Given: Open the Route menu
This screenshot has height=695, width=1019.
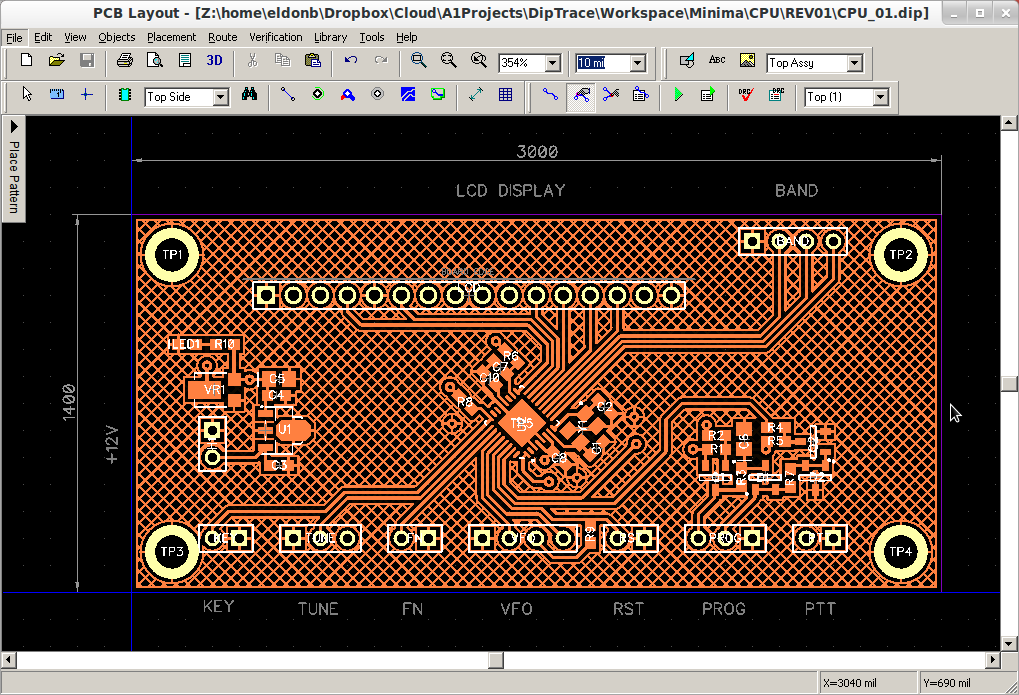Looking at the screenshot, I should (222, 37).
